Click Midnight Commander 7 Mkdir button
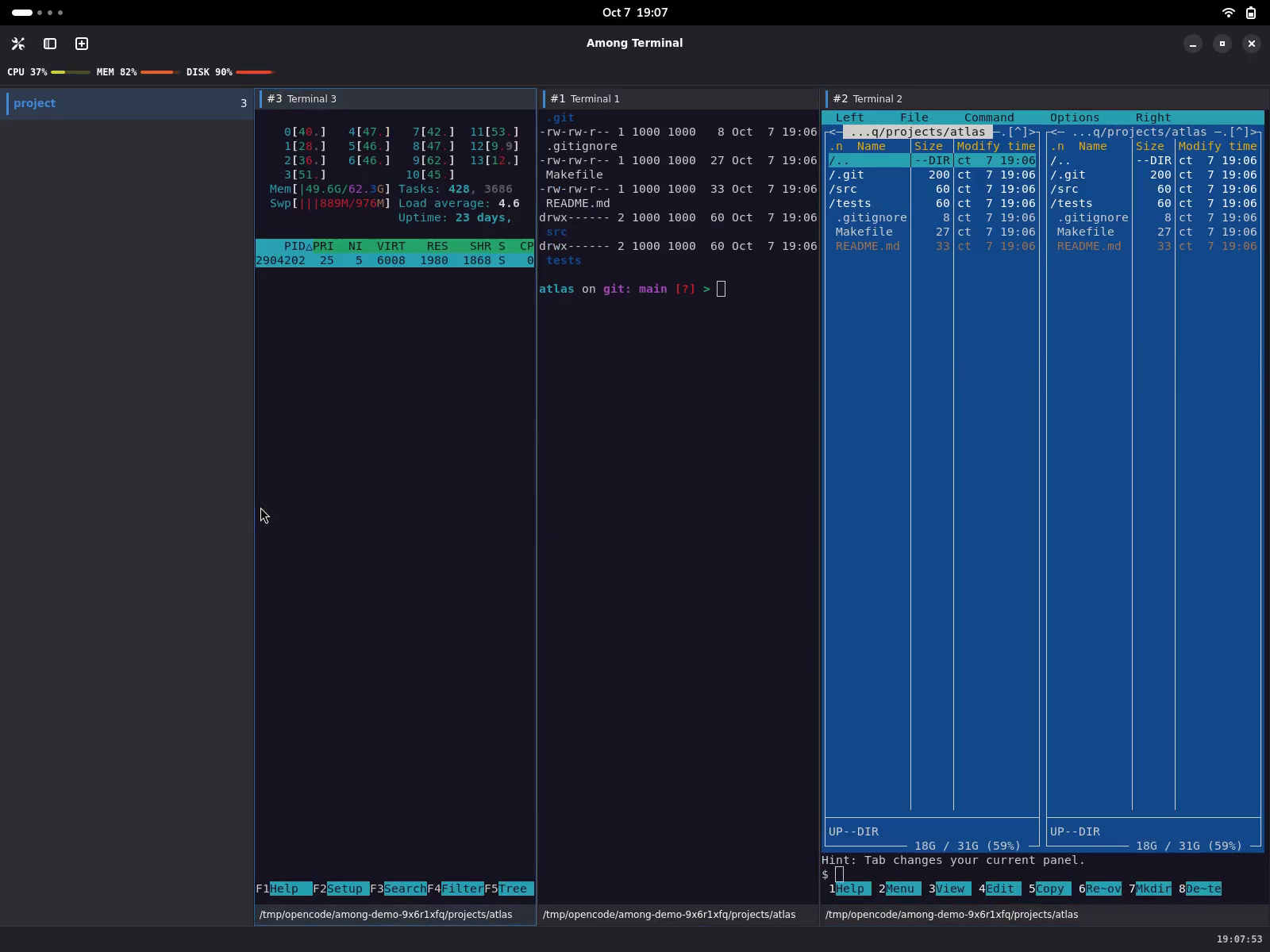The width and height of the screenshot is (1270, 952). point(1149,889)
